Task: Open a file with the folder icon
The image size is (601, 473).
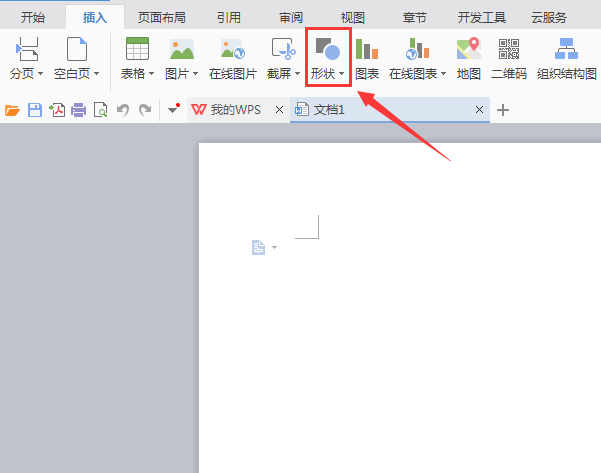Action: (x=12, y=110)
